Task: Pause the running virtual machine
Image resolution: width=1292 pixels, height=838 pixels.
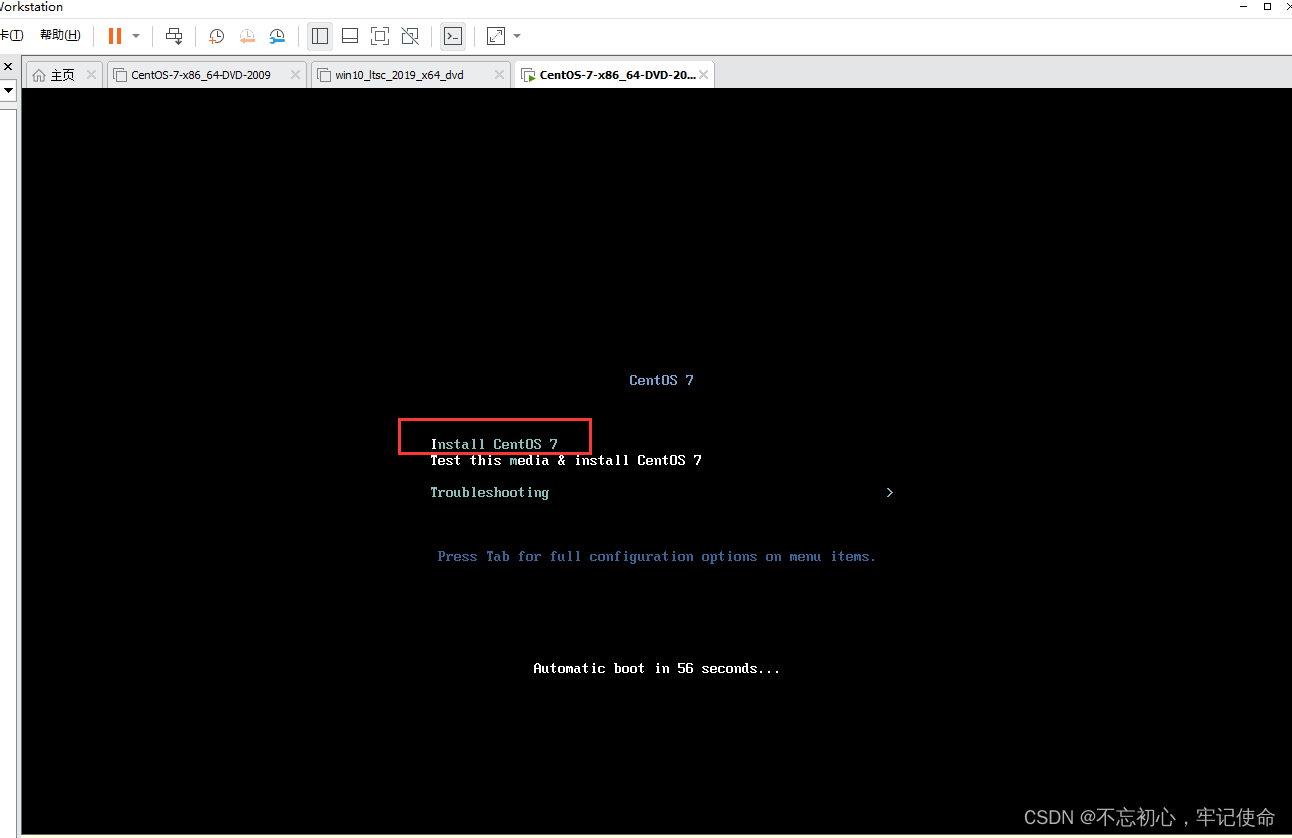Action: [115, 36]
